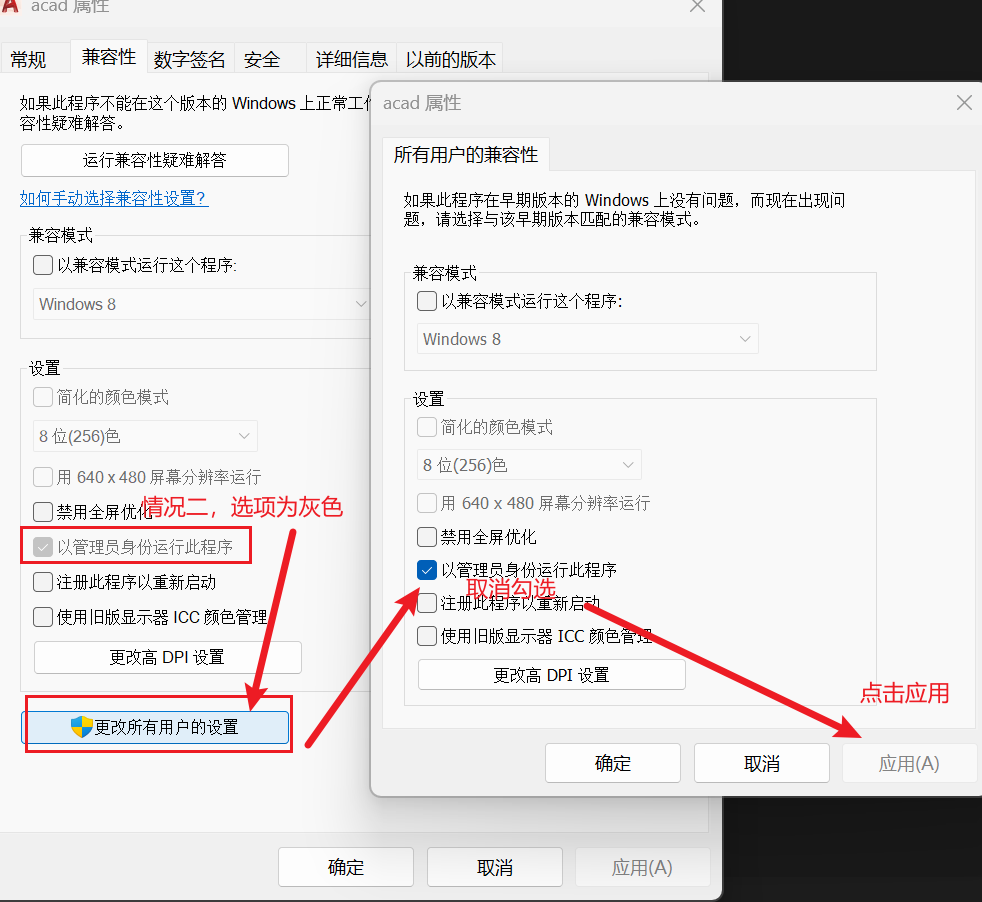
Task: Switch to the 常规 tab
Action: [x=29, y=60]
